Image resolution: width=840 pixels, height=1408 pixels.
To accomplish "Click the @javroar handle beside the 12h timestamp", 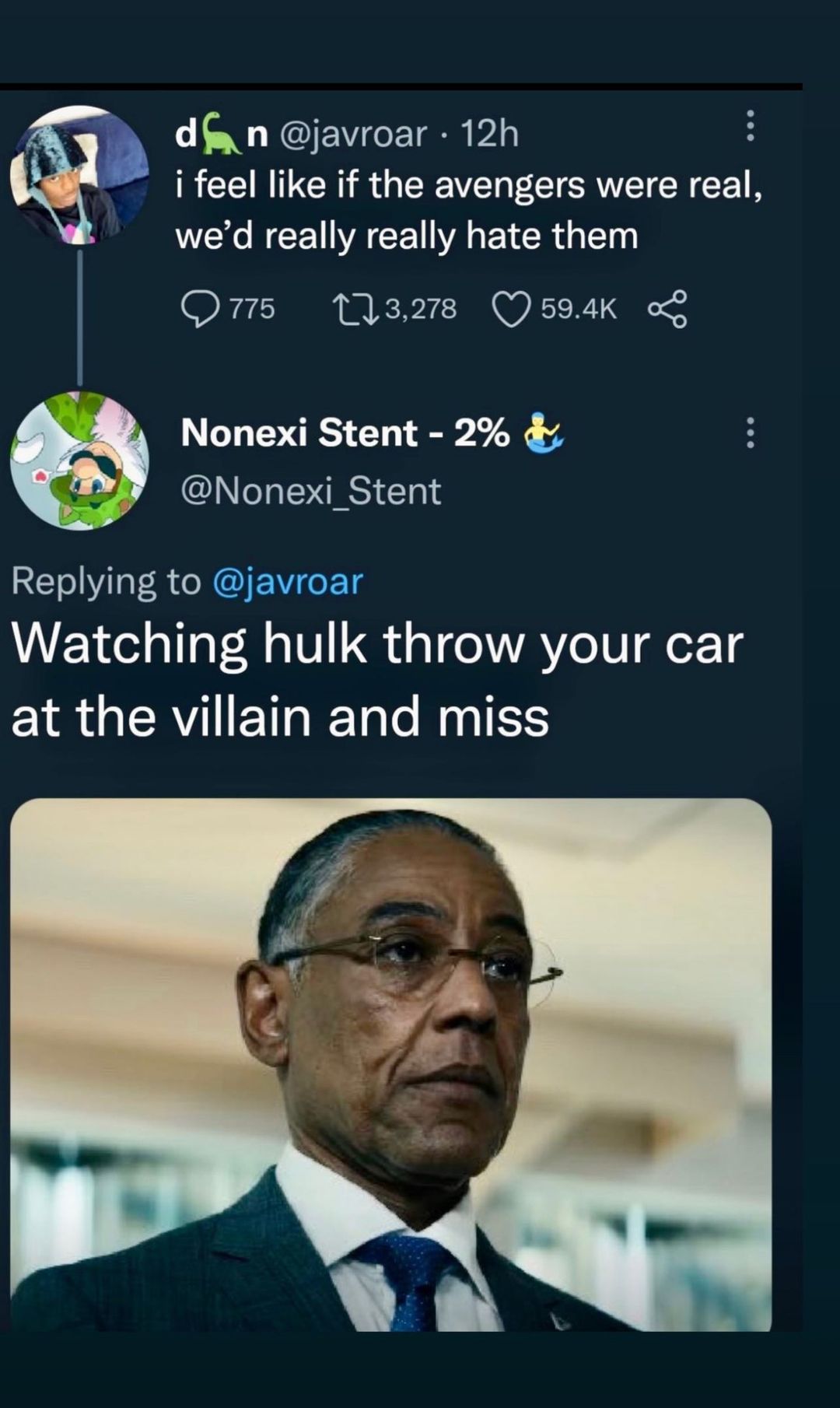I will click(352, 134).
